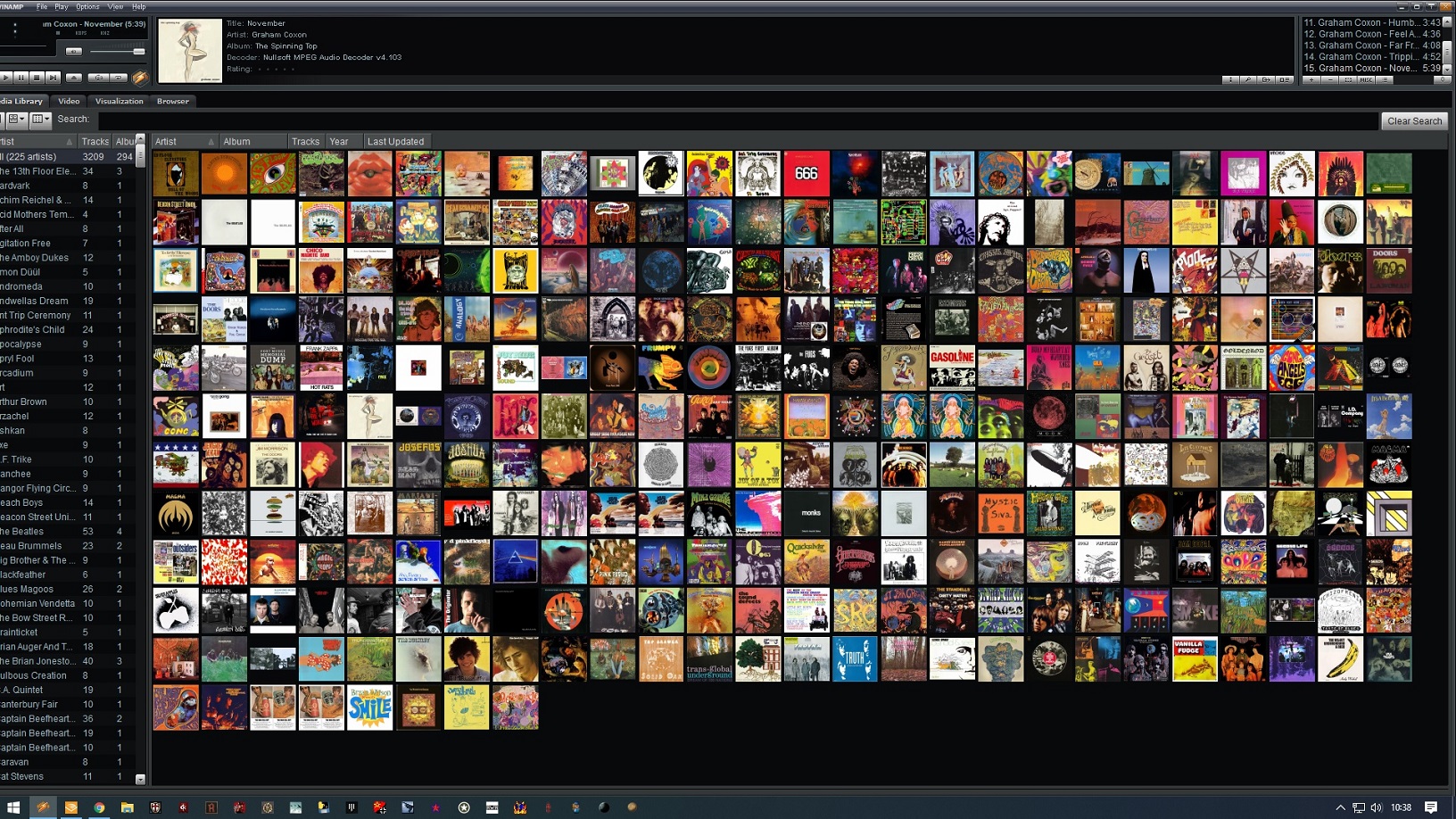
Task: Select playlist entry 13 Graham Coxon - Far Fr...
Action: 1372,45
